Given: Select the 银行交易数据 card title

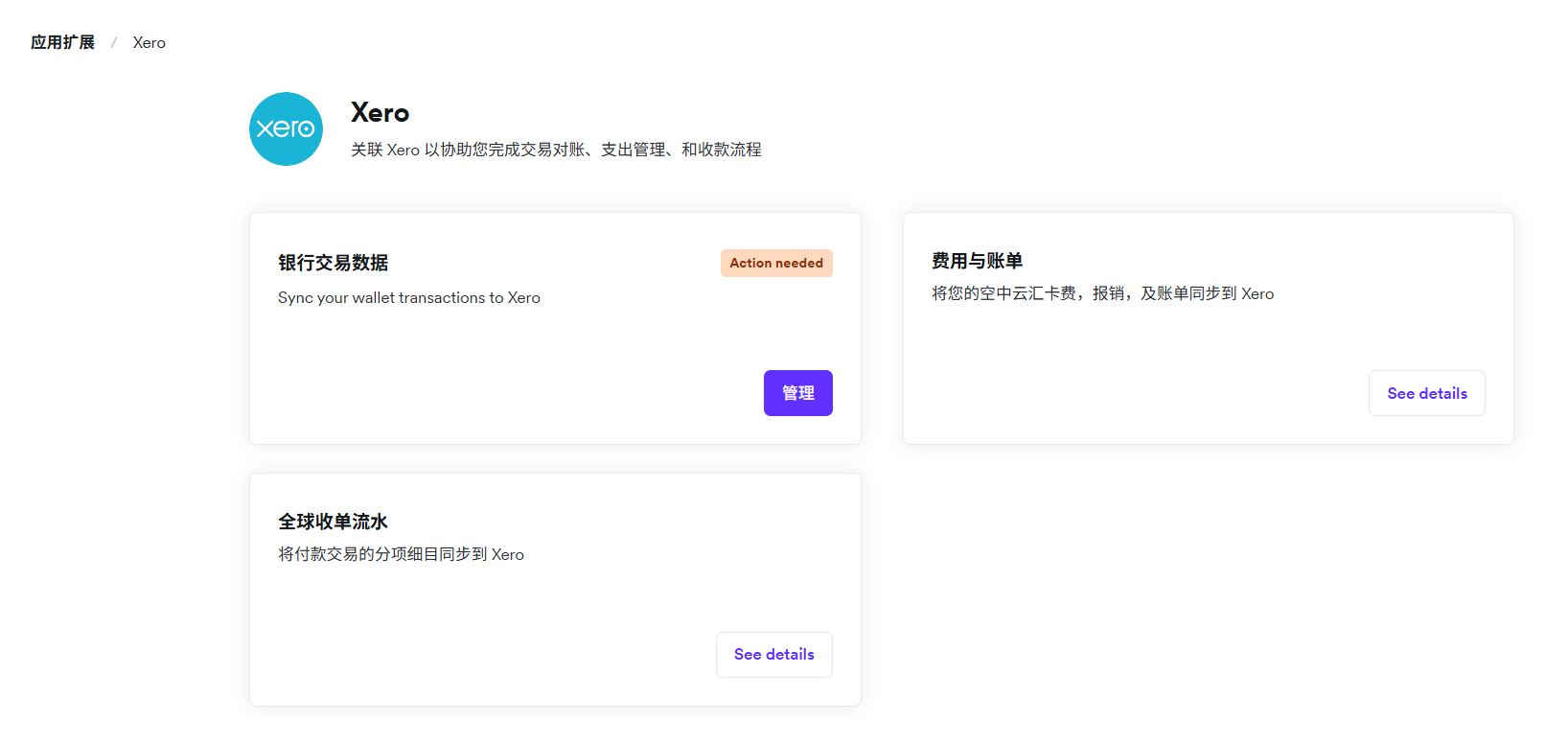Looking at the screenshot, I should pos(333,263).
